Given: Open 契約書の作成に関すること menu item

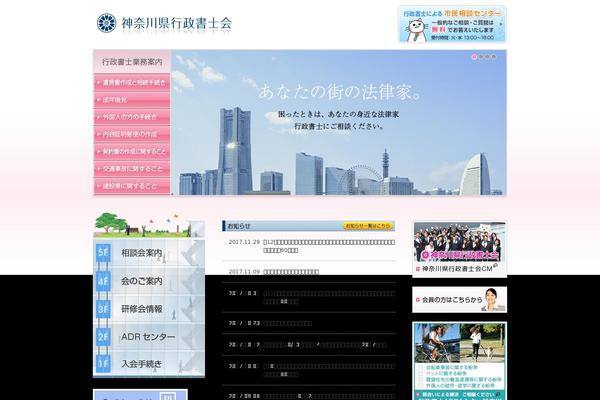Looking at the screenshot, I should click(x=132, y=152).
